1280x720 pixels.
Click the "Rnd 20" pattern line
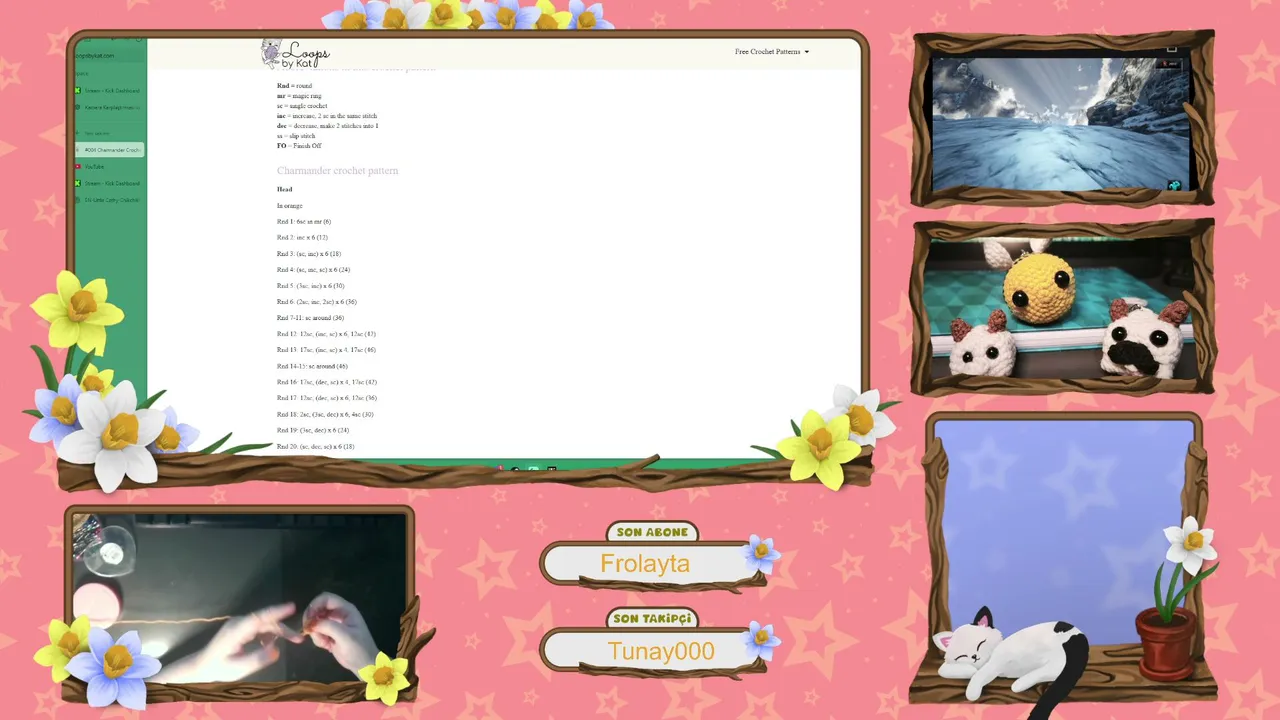(316, 446)
